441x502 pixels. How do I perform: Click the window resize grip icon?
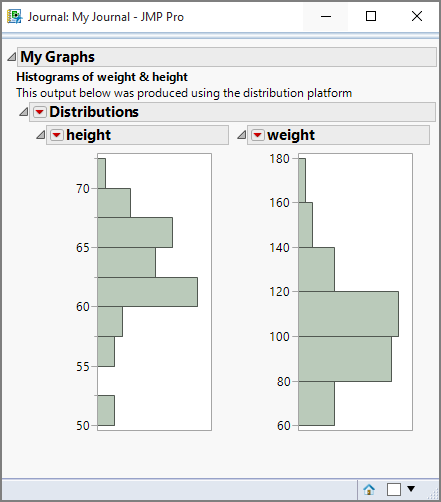click(x=433, y=493)
